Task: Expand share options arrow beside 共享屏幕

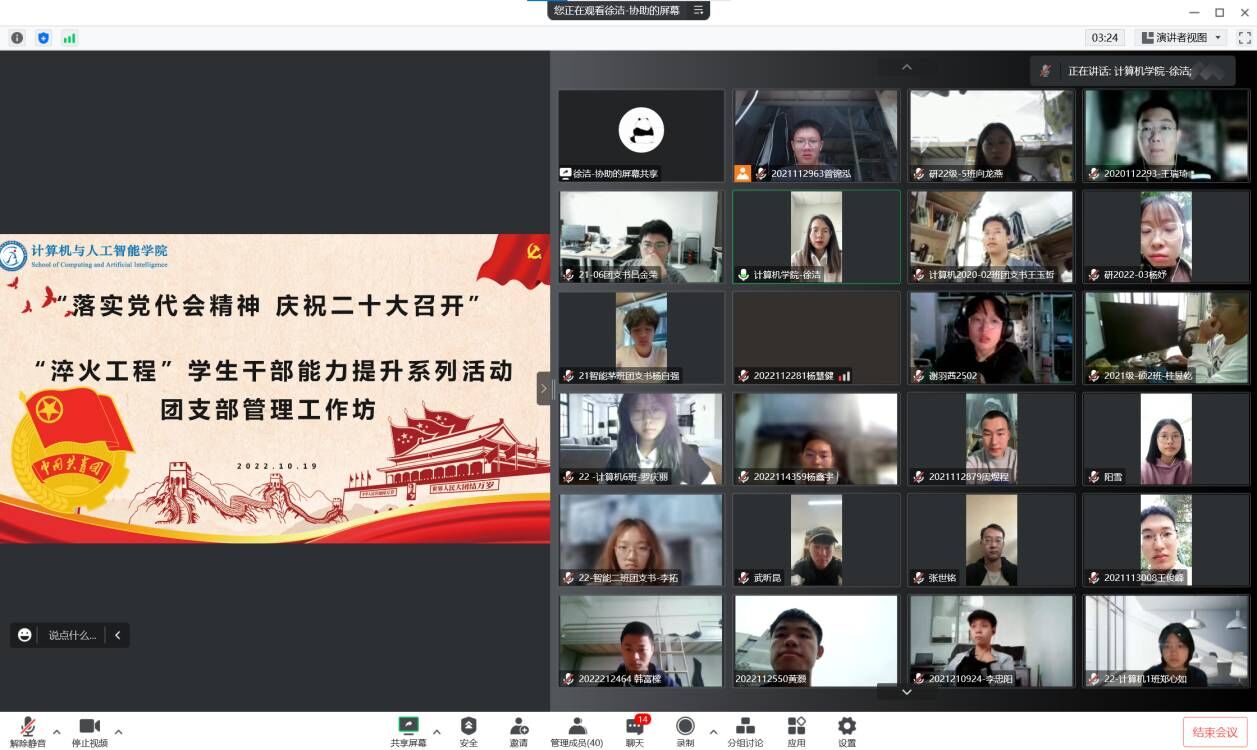Action: tap(436, 731)
